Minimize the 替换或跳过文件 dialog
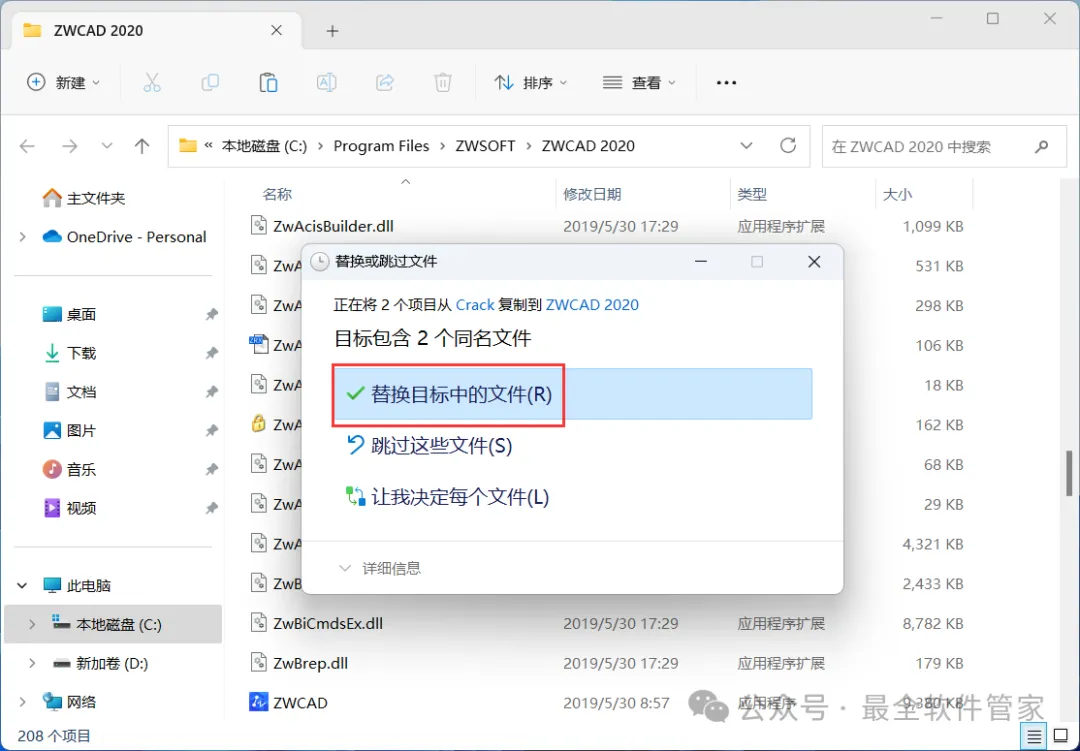Viewport: 1080px width, 751px height. (701, 262)
